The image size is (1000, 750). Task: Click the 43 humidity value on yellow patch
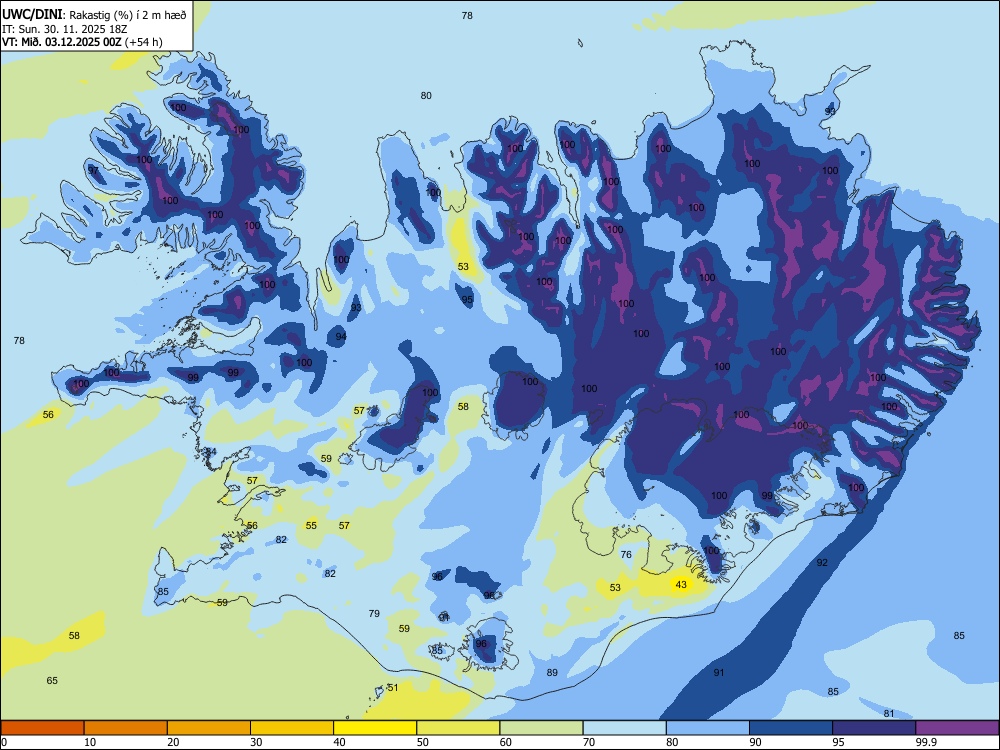click(x=681, y=584)
